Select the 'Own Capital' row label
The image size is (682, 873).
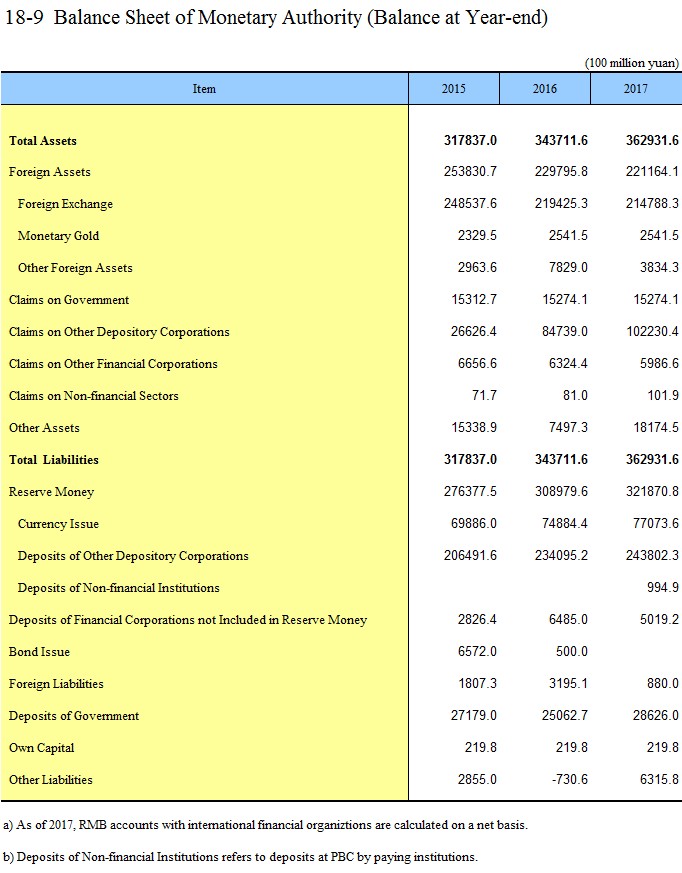pos(41,748)
